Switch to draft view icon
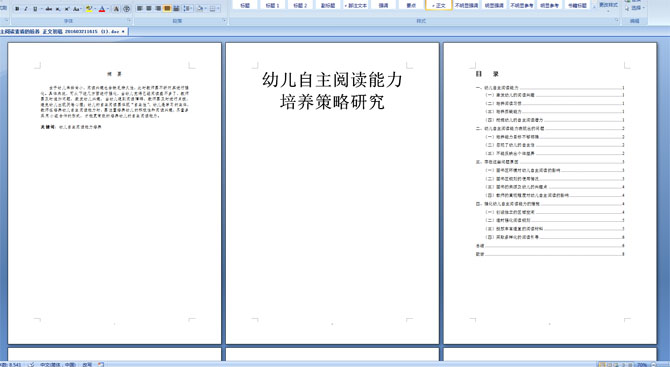Image resolution: width=670 pixels, height=367 pixels. coord(630,364)
